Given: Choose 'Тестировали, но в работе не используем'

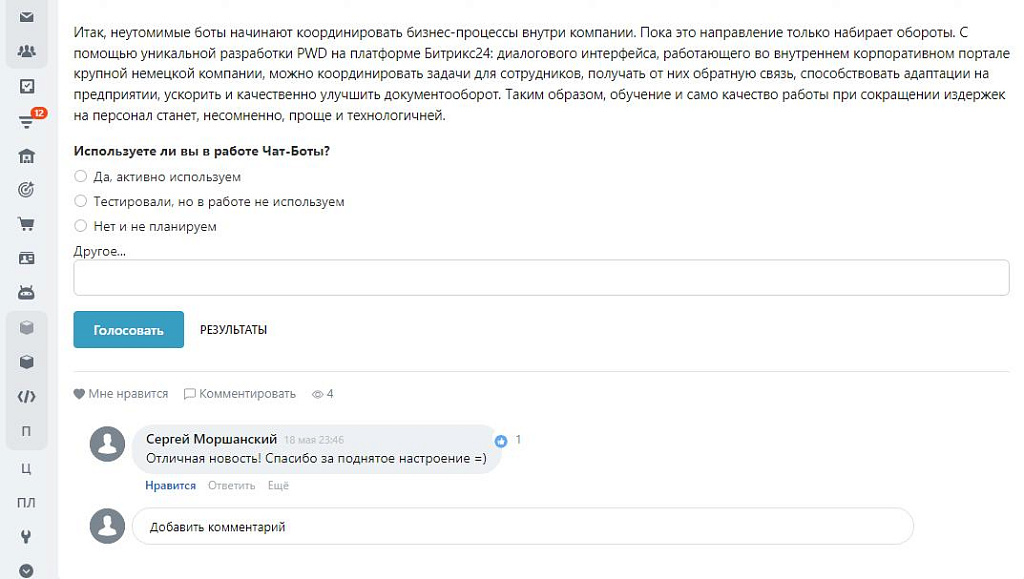Looking at the screenshot, I should (80, 201).
